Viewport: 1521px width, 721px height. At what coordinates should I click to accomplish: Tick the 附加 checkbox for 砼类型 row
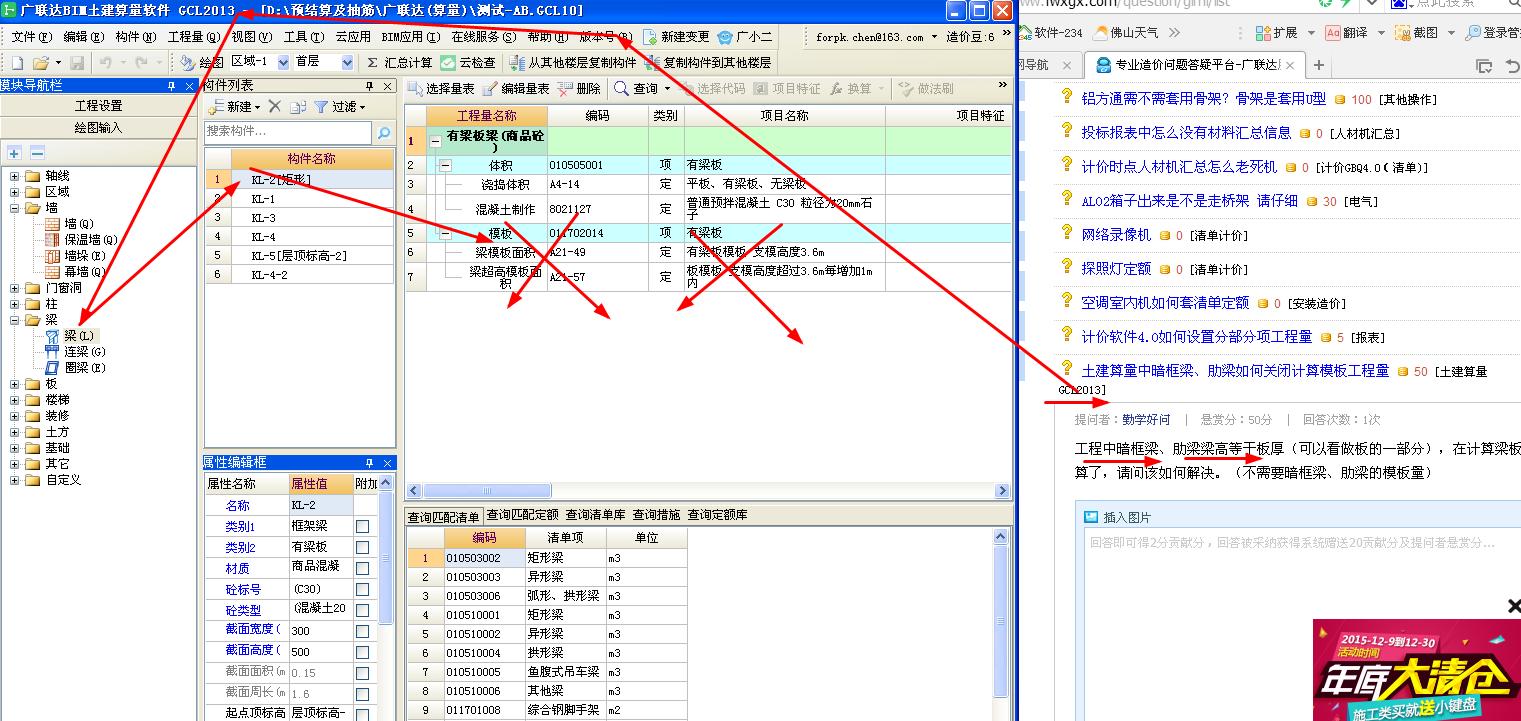[x=362, y=610]
